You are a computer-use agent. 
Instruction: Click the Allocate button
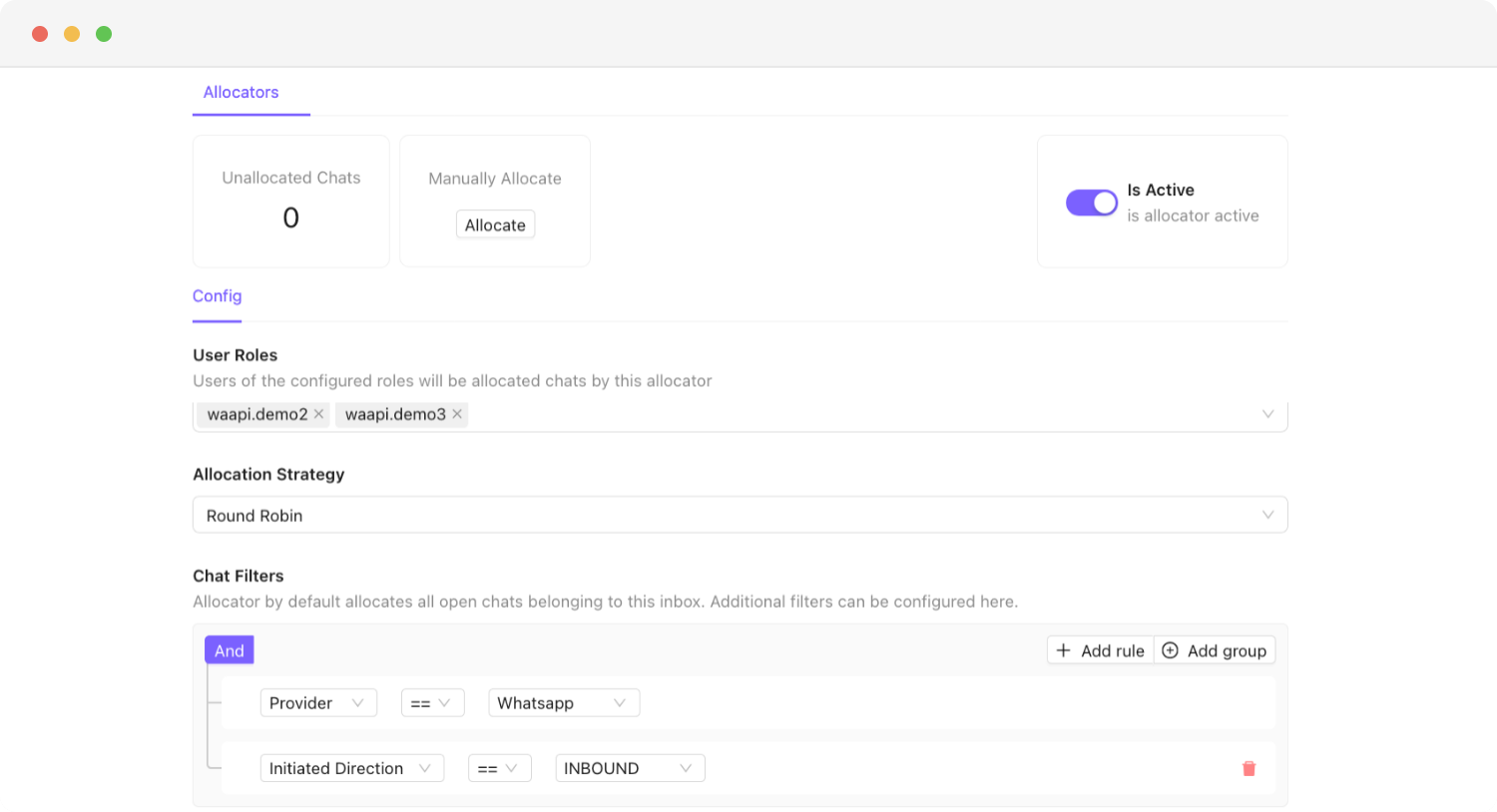point(495,224)
